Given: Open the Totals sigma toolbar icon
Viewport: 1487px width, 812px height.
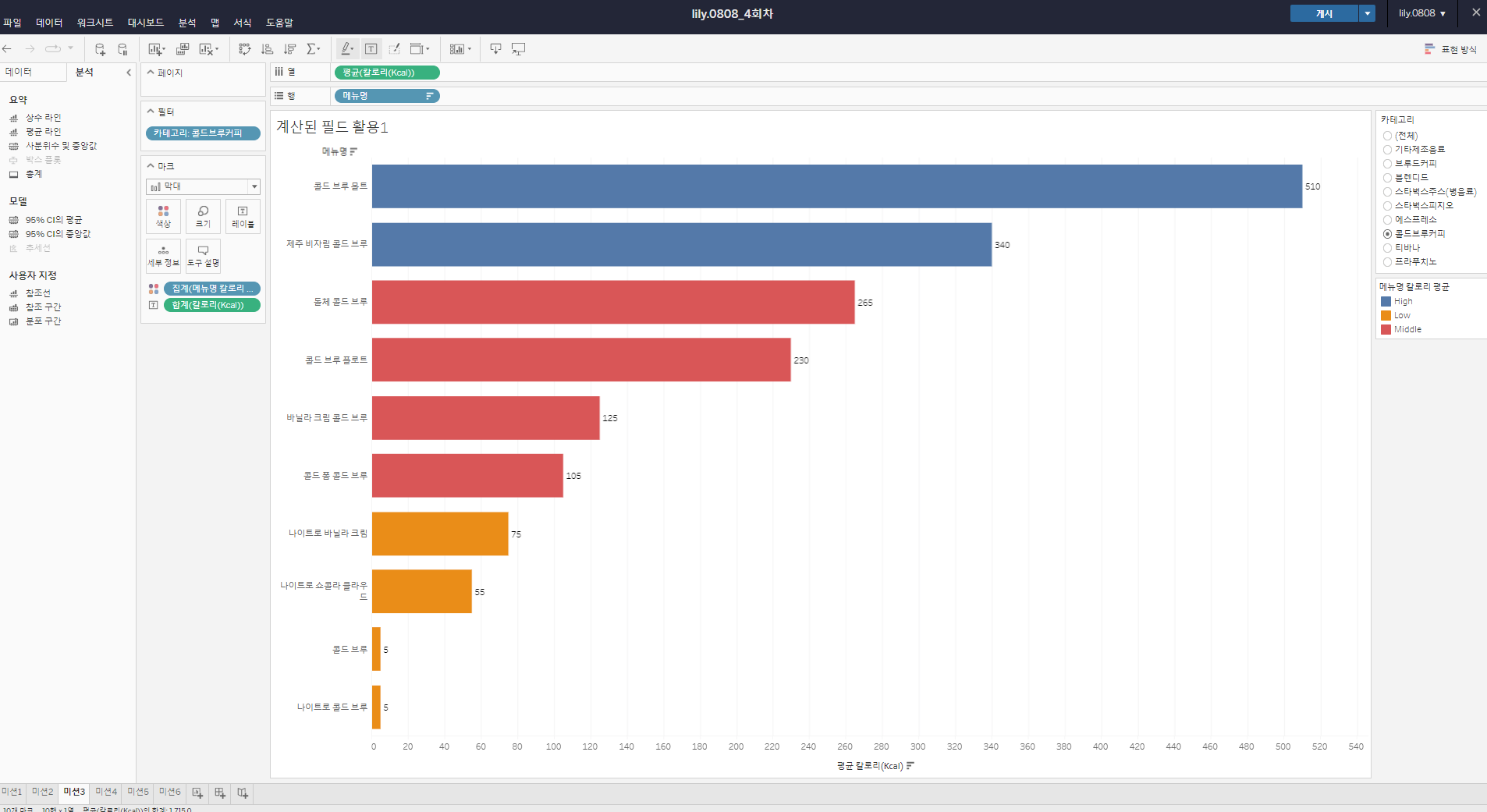Looking at the screenshot, I should (313, 49).
